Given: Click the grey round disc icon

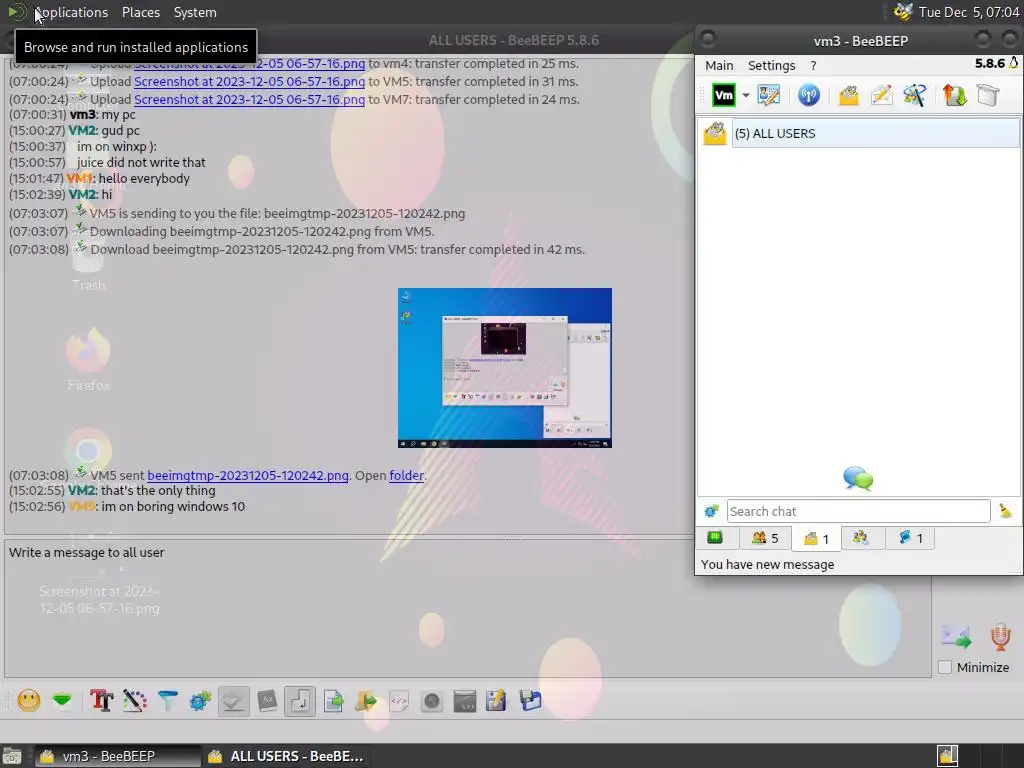Looking at the screenshot, I should [432, 701].
